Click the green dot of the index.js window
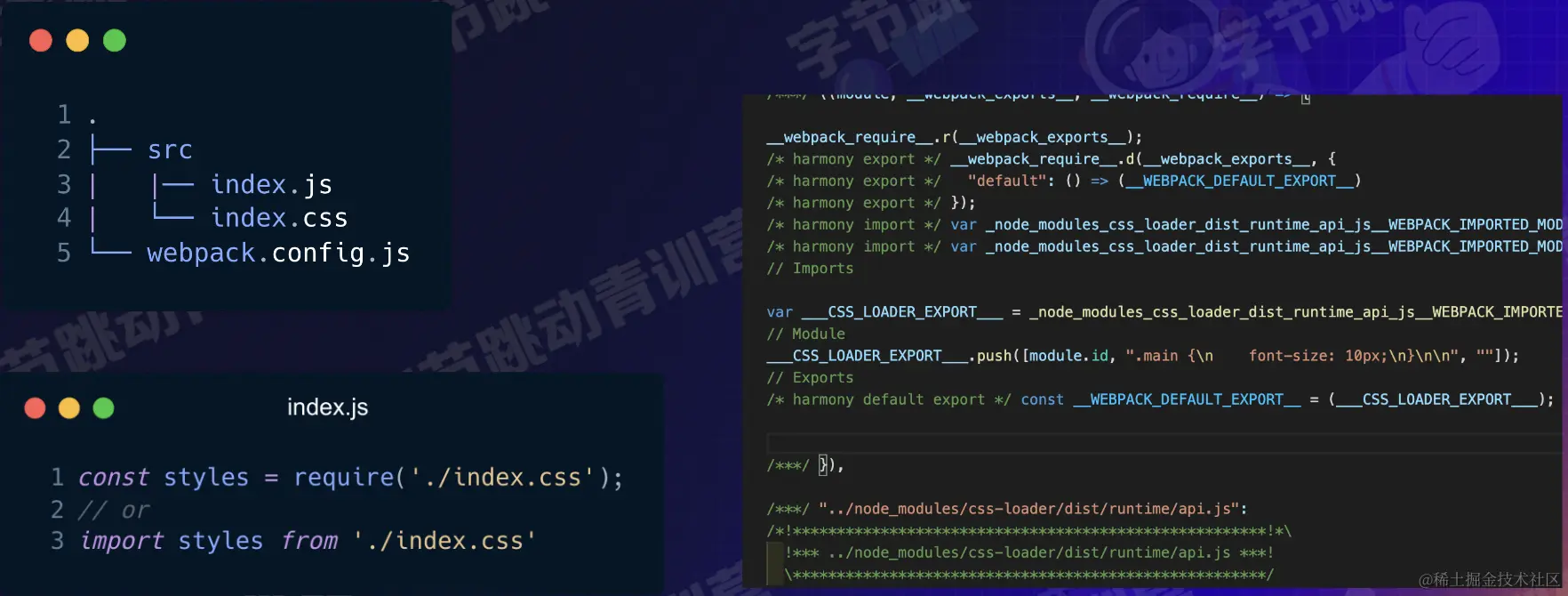1568x596 pixels. tap(104, 408)
